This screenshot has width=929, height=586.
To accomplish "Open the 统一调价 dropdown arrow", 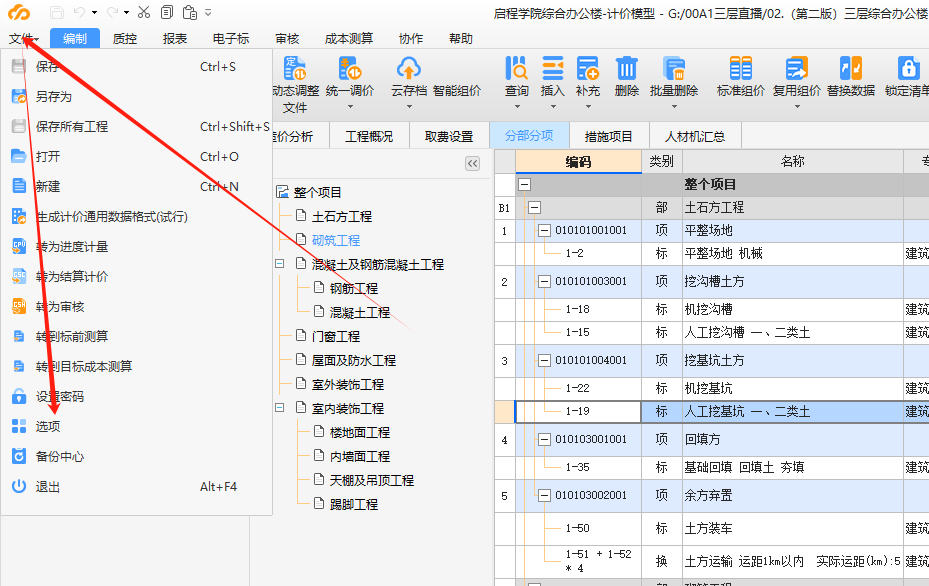I will [350, 107].
